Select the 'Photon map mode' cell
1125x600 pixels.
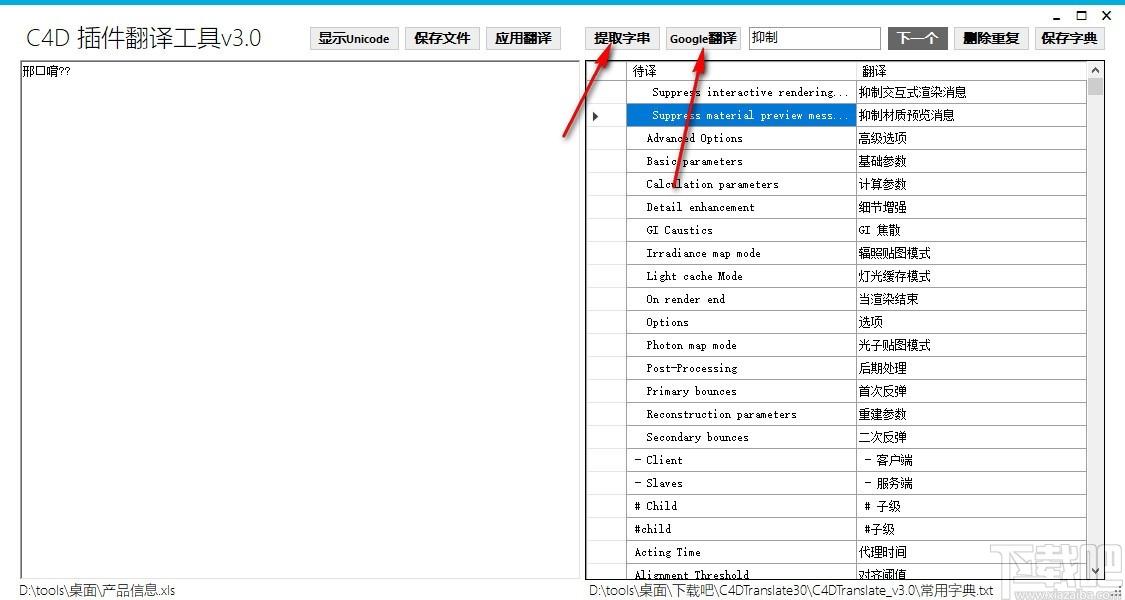click(x=741, y=345)
